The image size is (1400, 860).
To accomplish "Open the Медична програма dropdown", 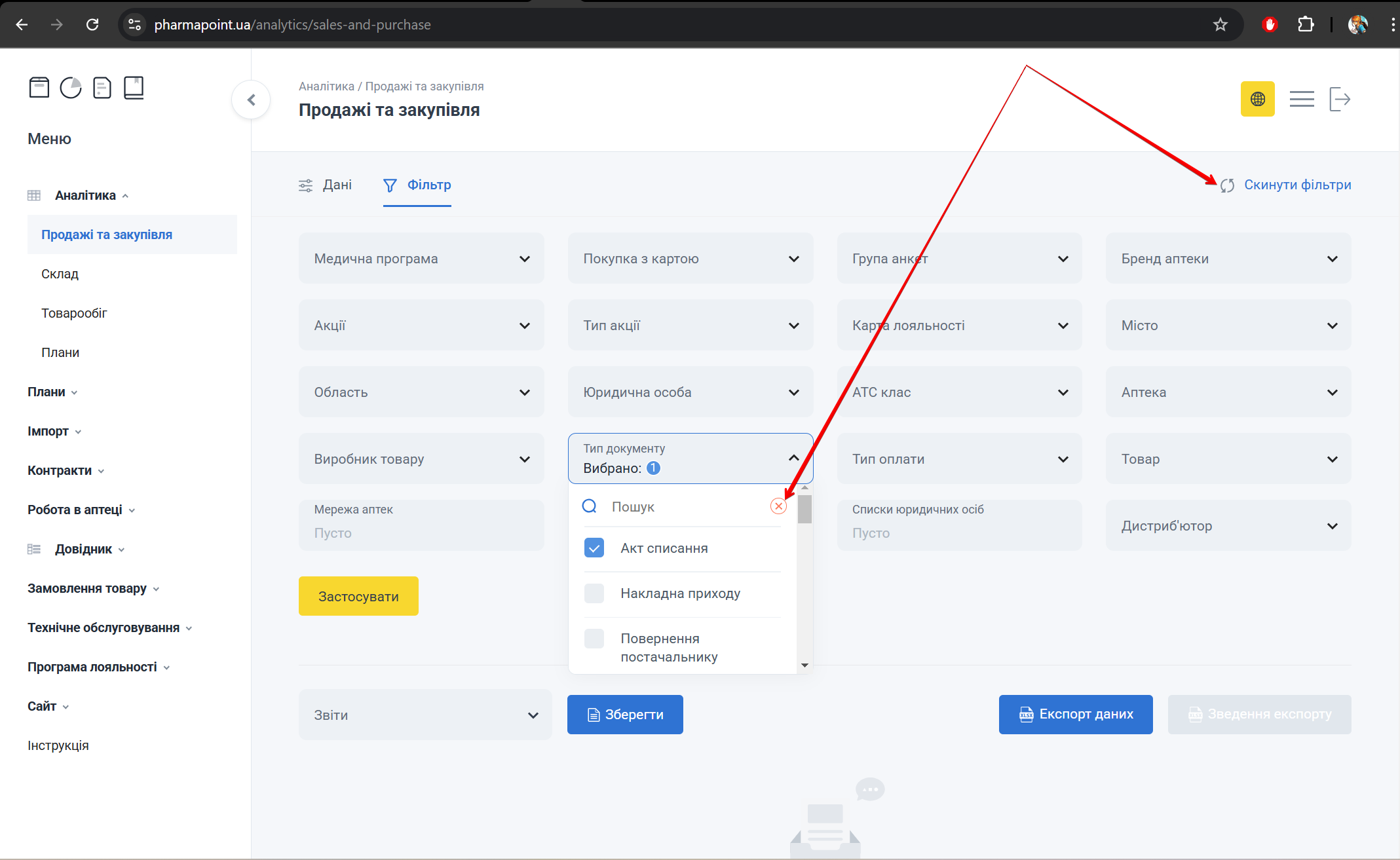I will pyautogui.click(x=421, y=258).
